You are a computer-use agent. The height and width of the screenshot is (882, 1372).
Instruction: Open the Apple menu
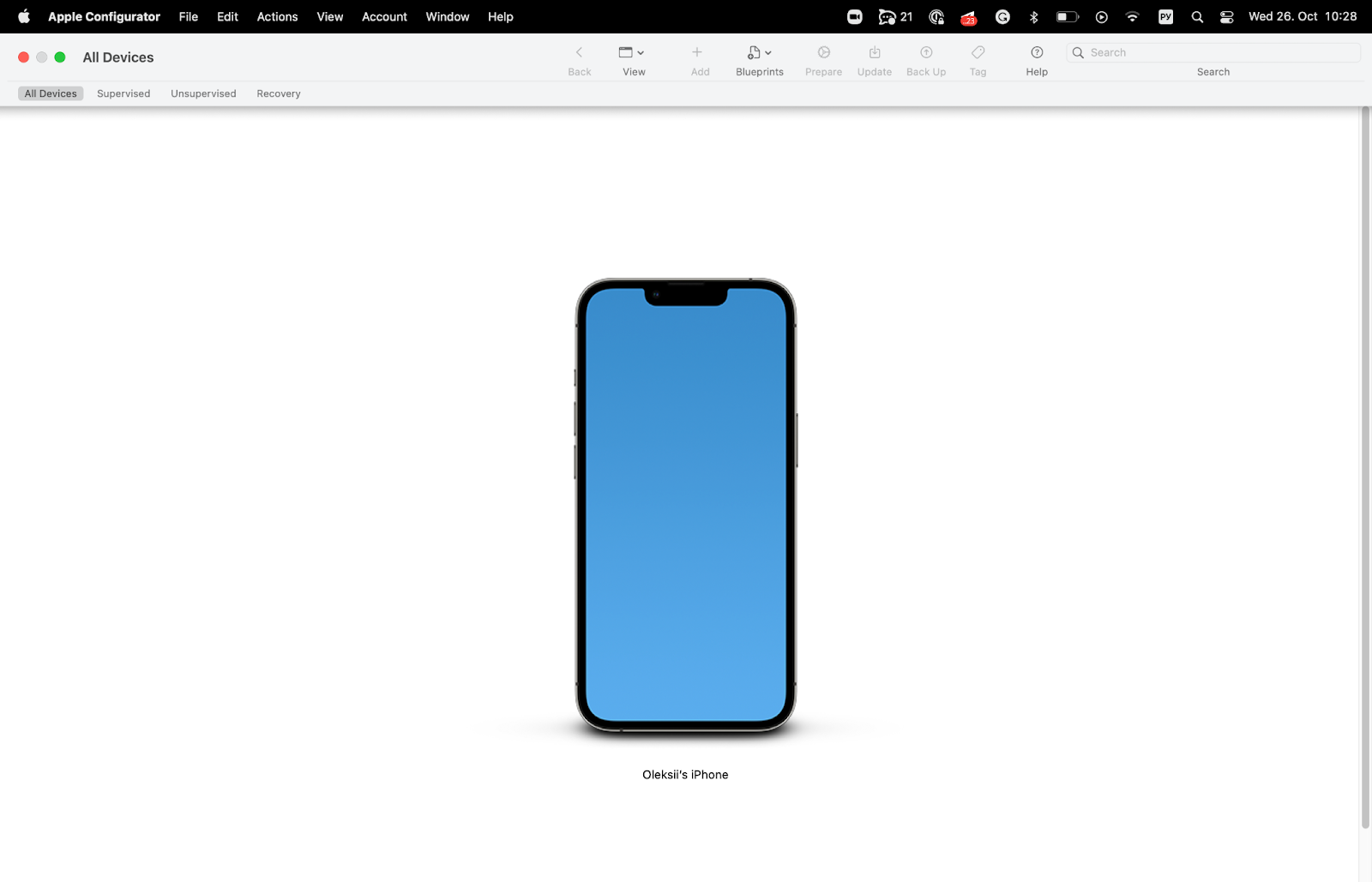(24, 16)
